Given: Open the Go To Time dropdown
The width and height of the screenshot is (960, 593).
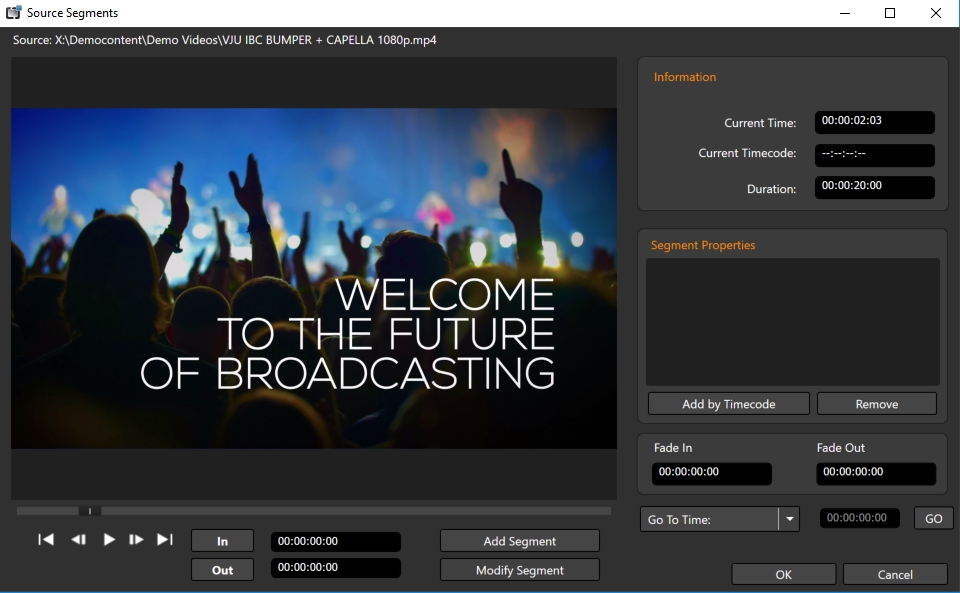Looking at the screenshot, I should [719, 519].
